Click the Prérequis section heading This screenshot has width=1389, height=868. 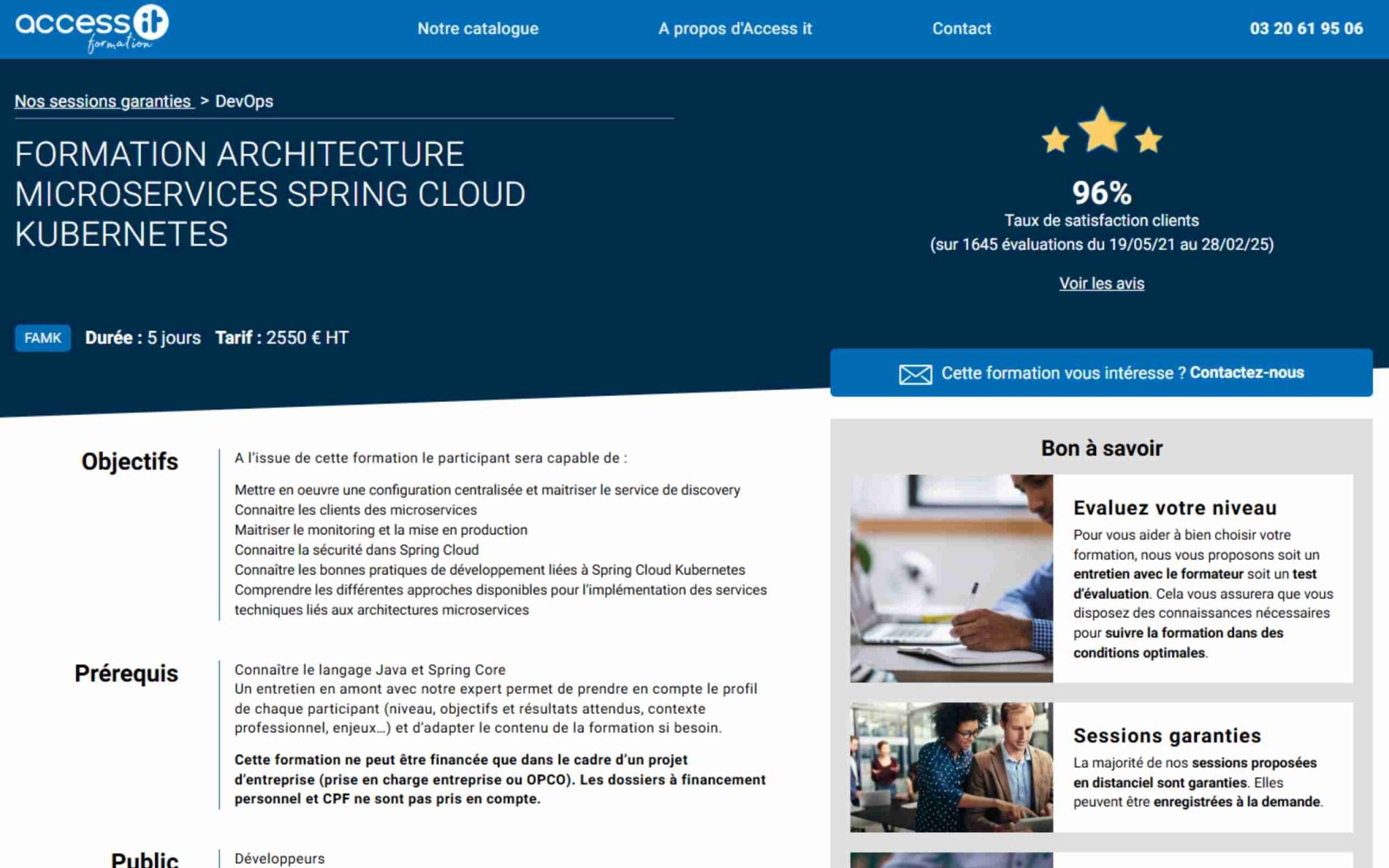click(126, 673)
